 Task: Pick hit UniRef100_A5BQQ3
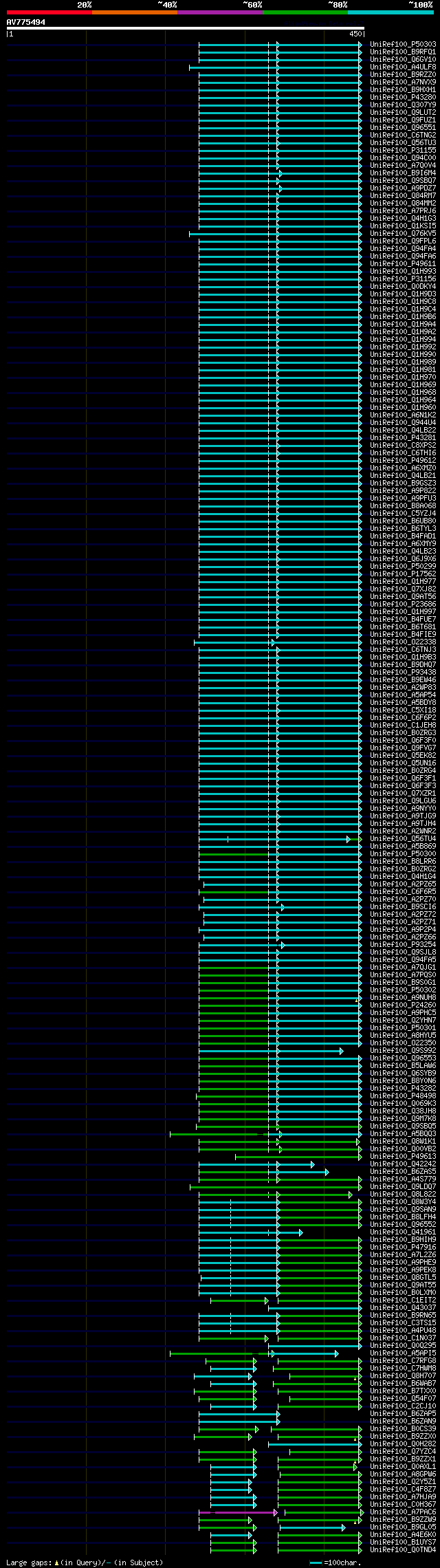(403, 1133)
